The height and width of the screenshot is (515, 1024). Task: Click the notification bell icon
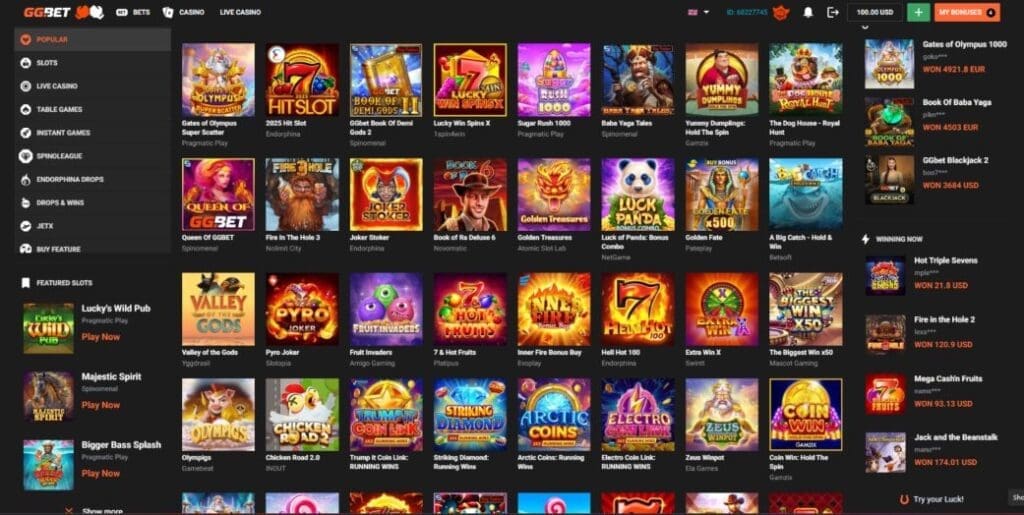click(x=808, y=12)
